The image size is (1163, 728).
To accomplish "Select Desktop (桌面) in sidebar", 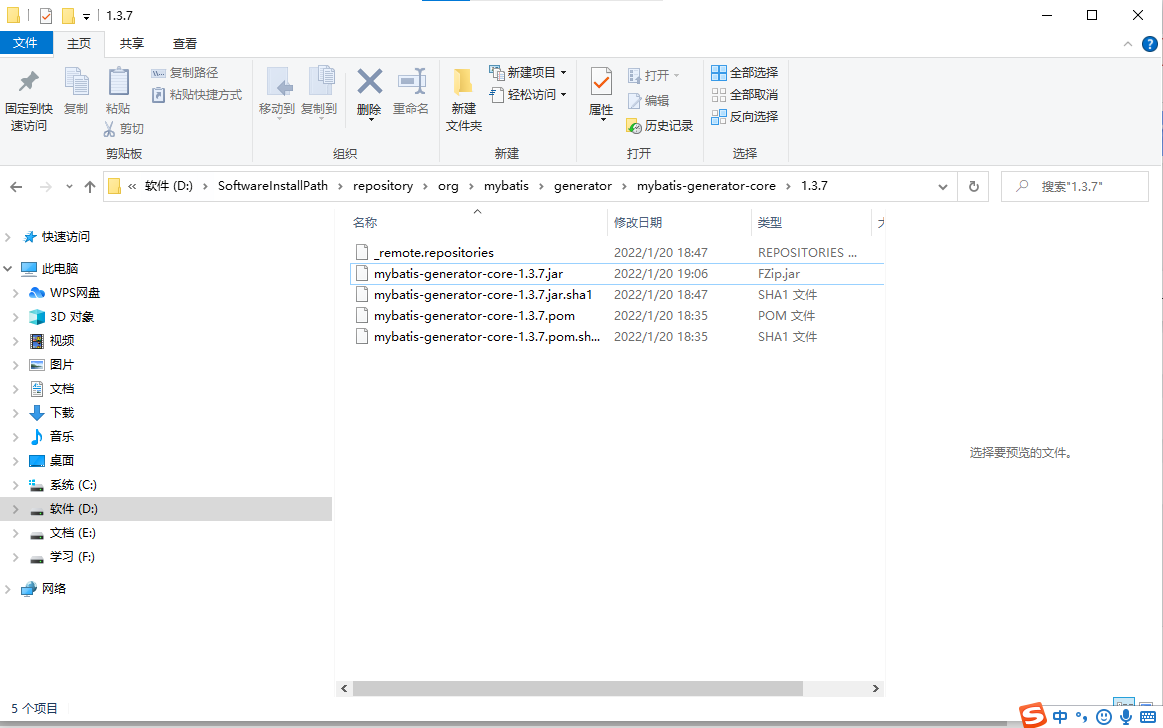I will [x=62, y=460].
